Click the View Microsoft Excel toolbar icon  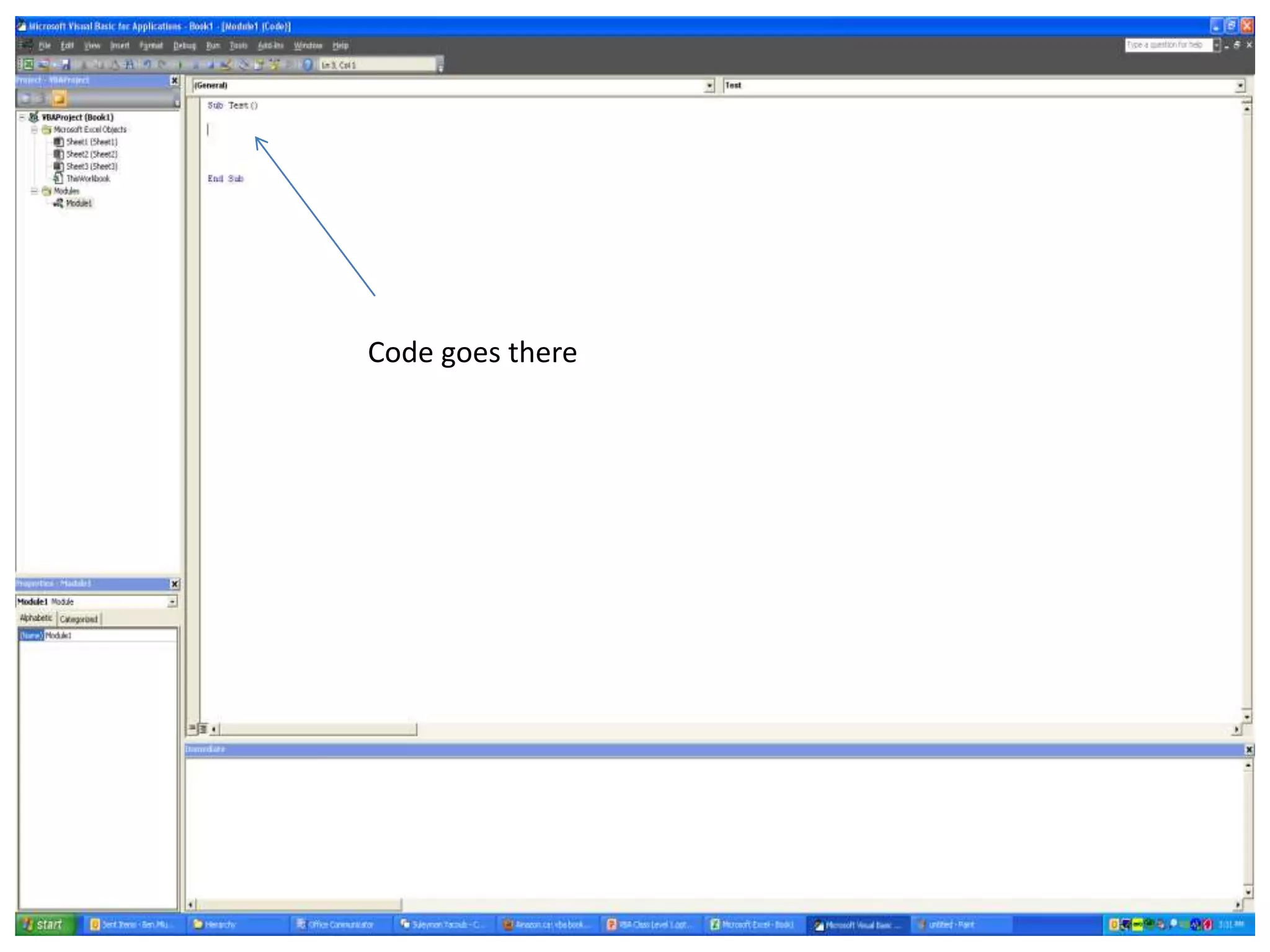(x=27, y=64)
